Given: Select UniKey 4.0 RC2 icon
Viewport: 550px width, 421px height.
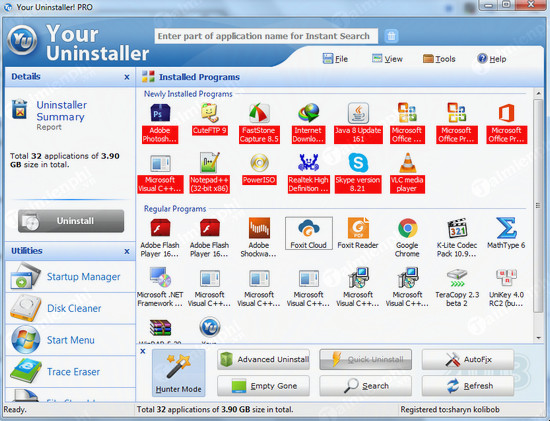Looking at the screenshot, I should pos(507,278).
